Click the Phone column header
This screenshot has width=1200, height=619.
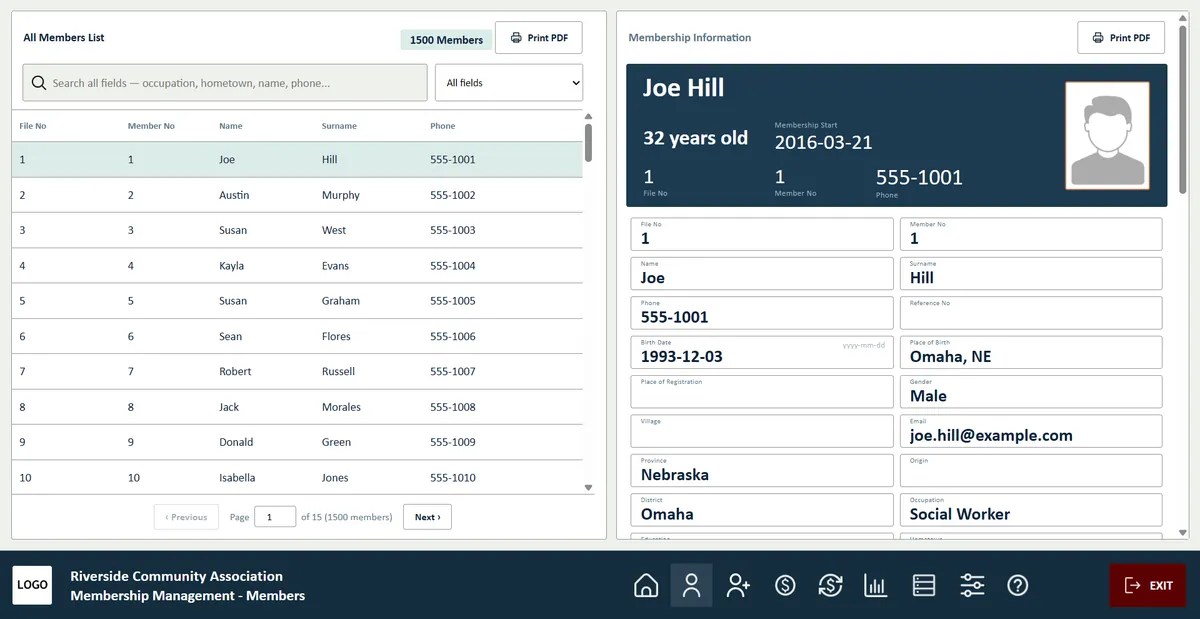442,126
